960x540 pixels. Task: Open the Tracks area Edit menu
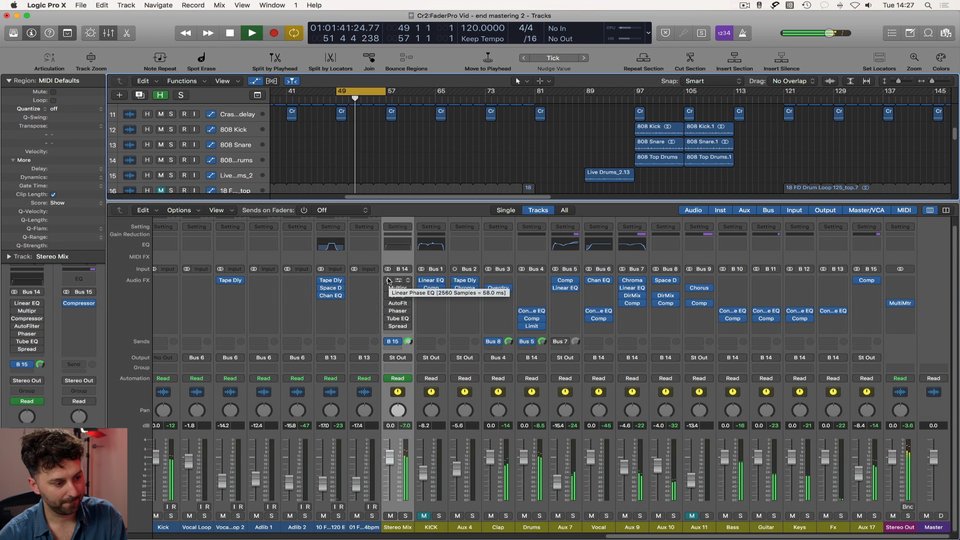click(x=146, y=81)
